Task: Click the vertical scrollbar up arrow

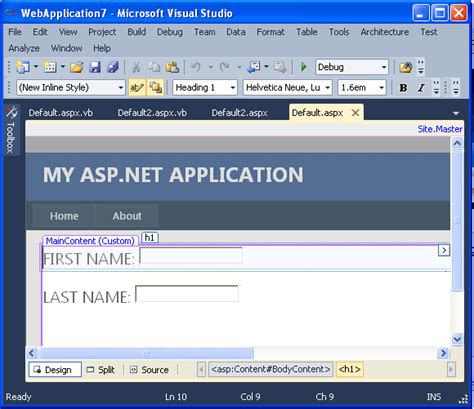Action: tap(457, 143)
